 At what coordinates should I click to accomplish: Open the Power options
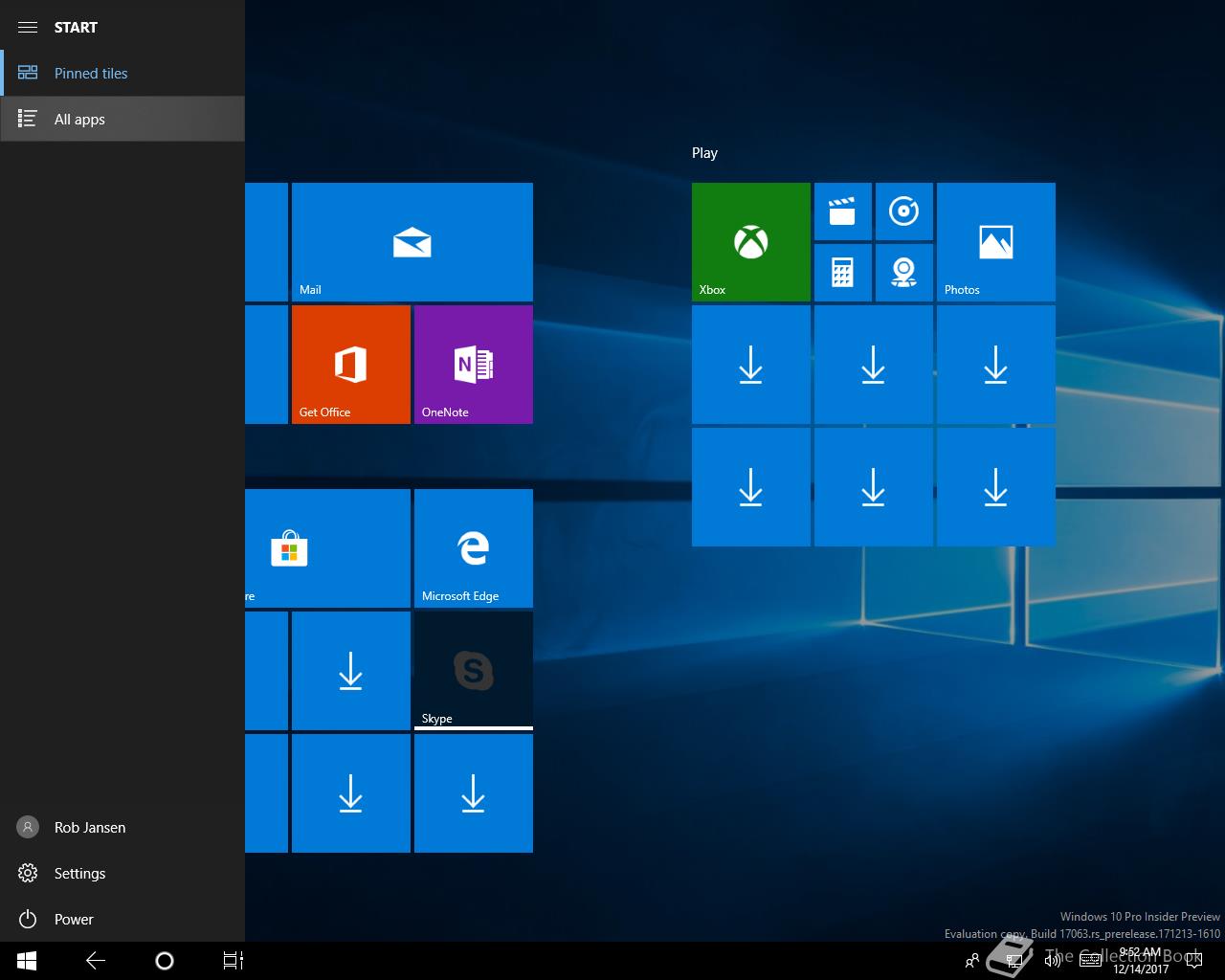coord(122,919)
